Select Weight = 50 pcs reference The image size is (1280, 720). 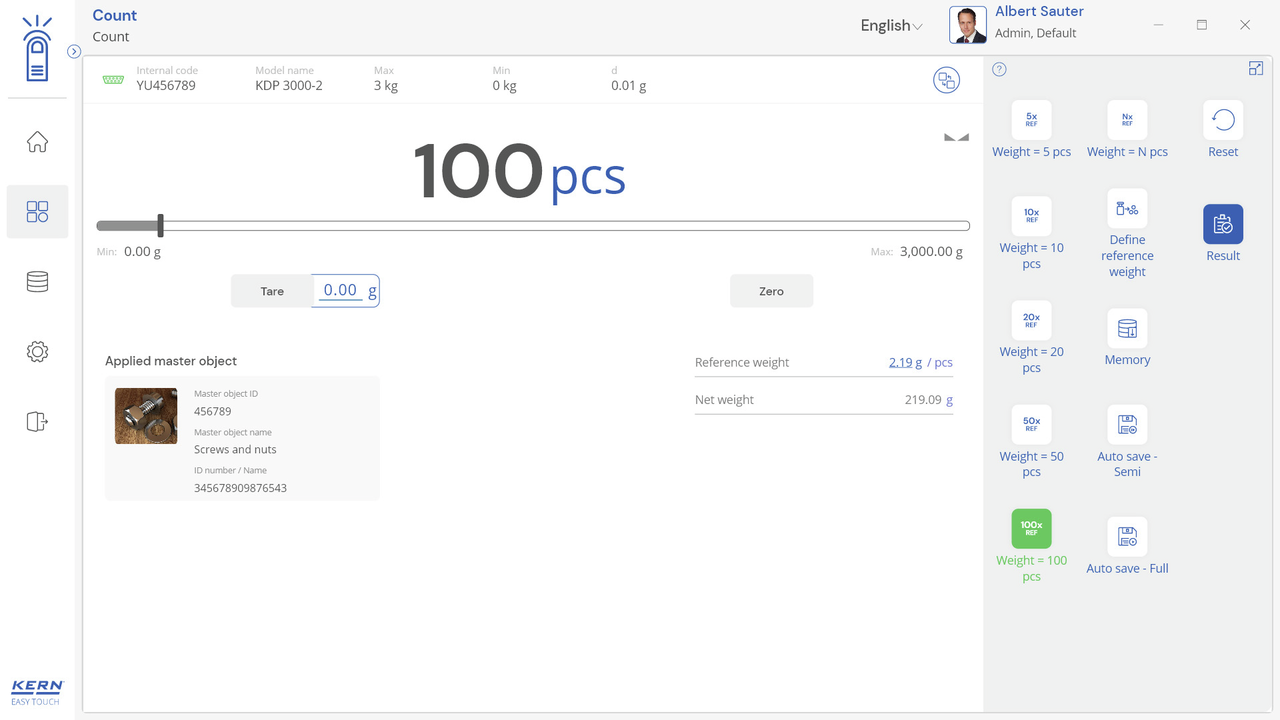(1031, 425)
